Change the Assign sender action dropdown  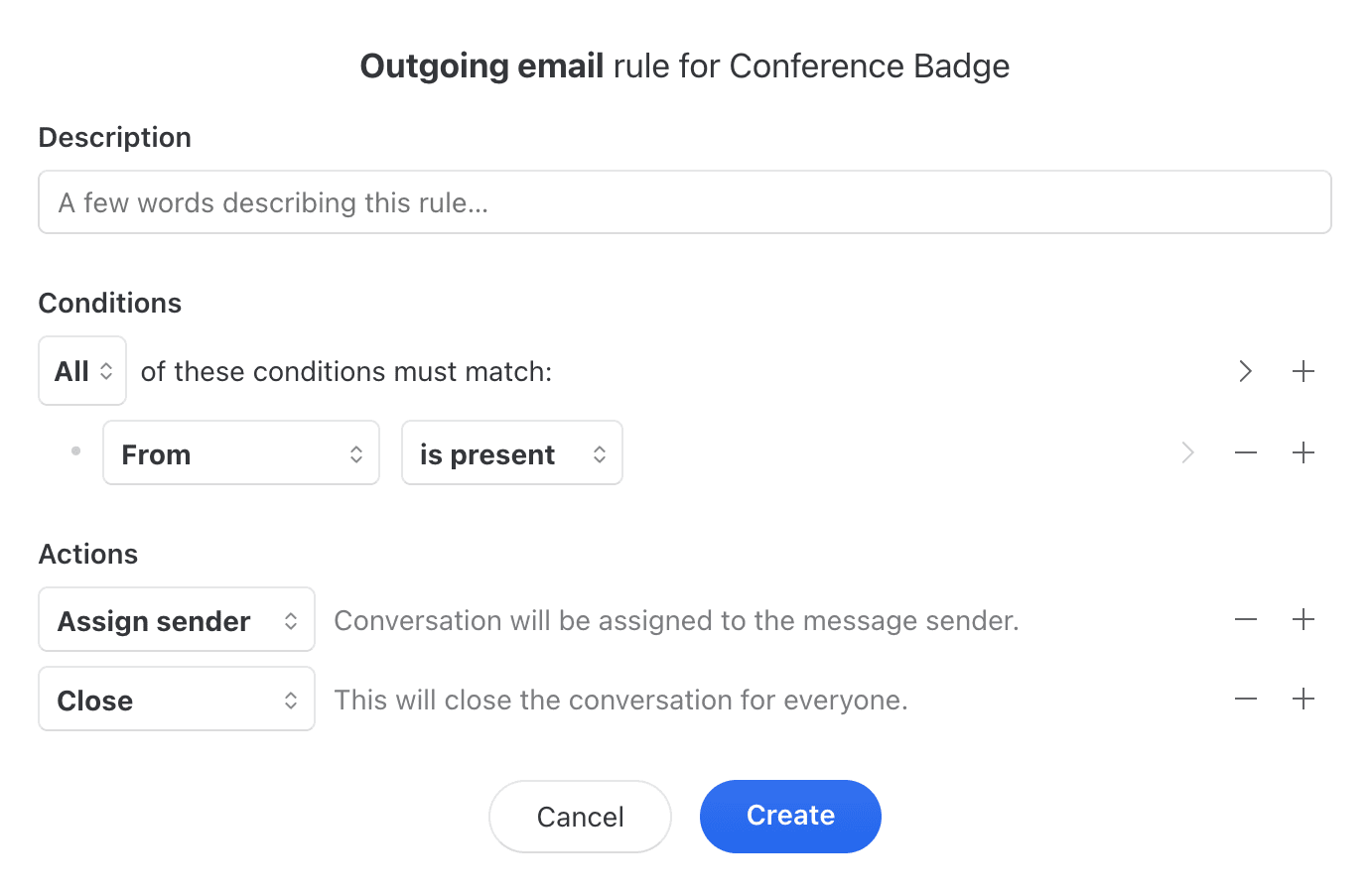[x=176, y=619]
